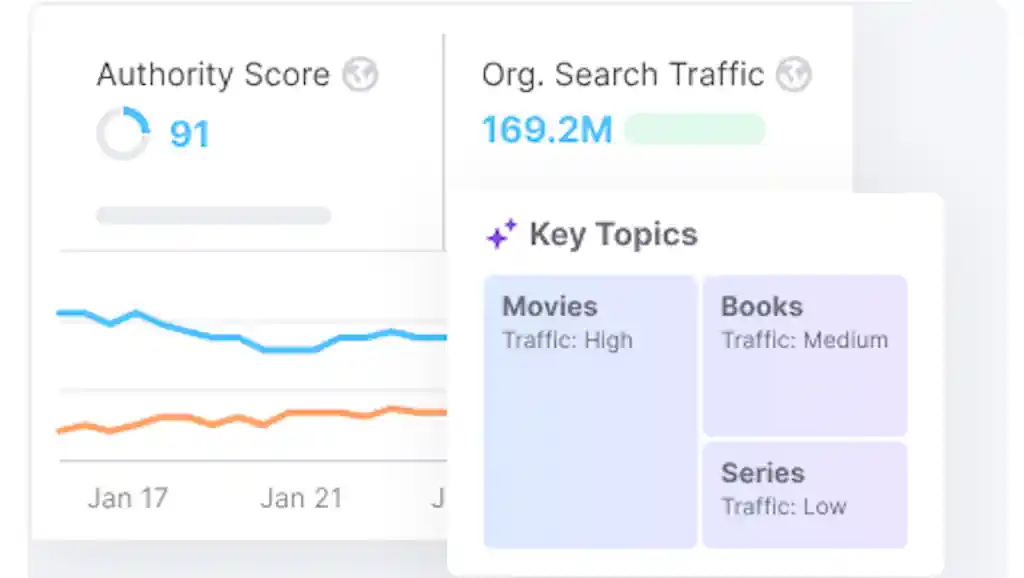This screenshot has height=578, width=1024.
Task: Select the Movies topic tile
Action: pyautogui.click(x=590, y=411)
